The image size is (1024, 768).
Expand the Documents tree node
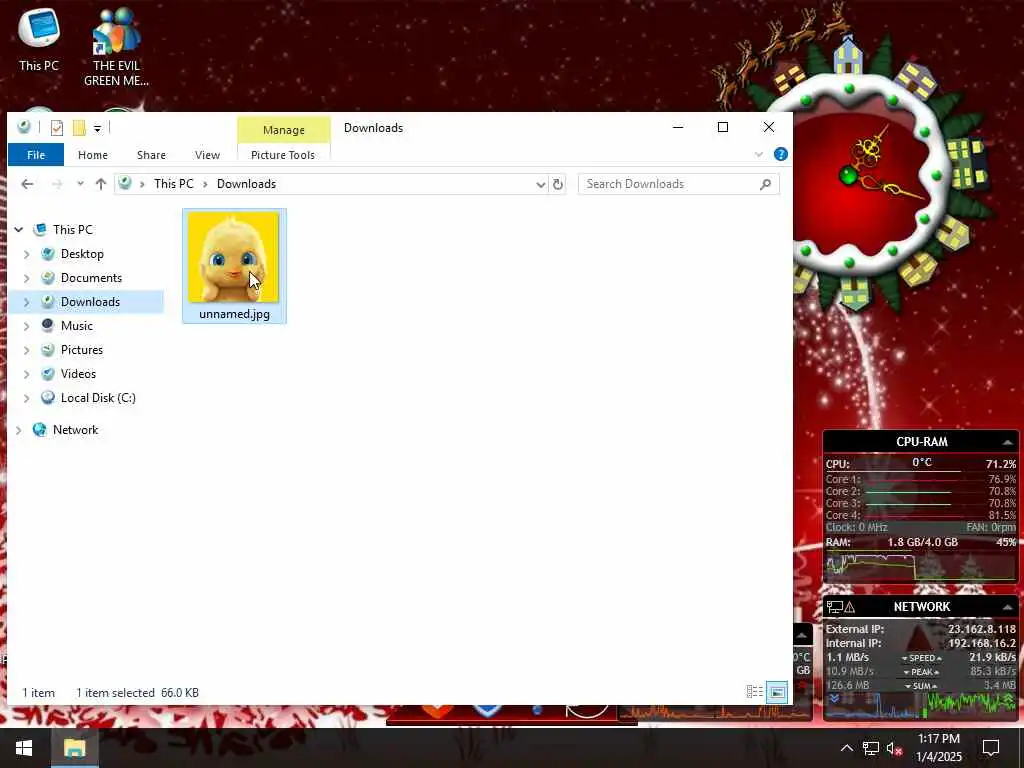point(27,278)
